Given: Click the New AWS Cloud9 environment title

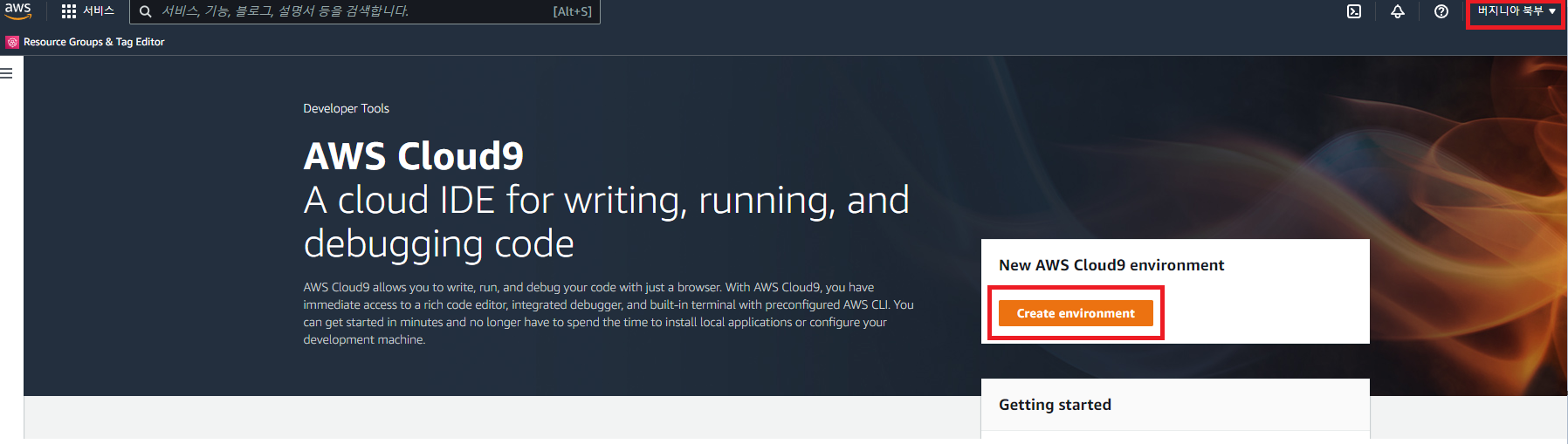Looking at the screenshot, I should coord(1111,265).
